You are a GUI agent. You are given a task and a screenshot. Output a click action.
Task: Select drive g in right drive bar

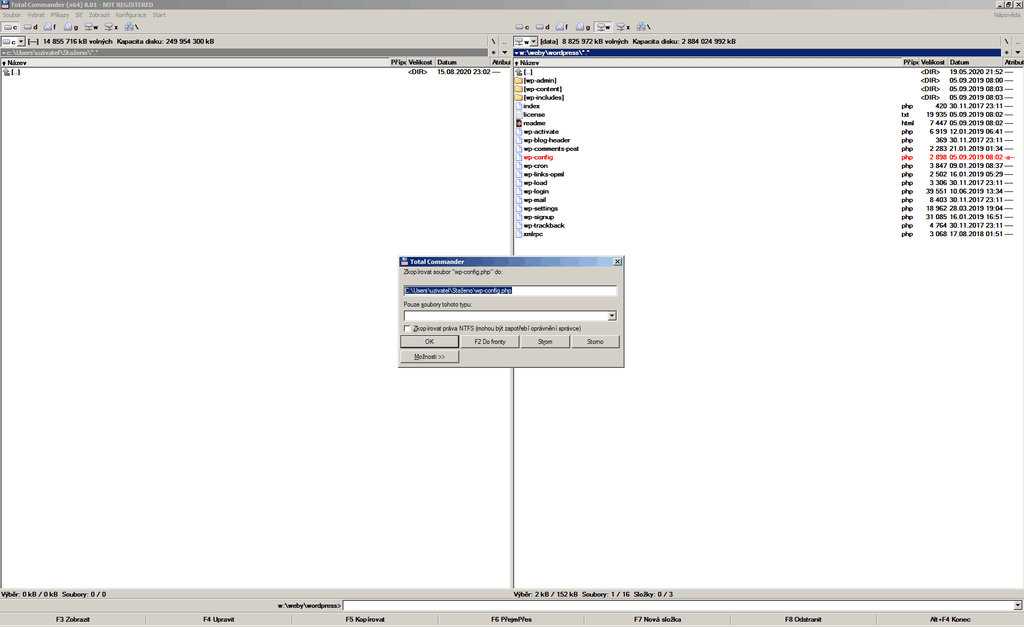point(583,27)
